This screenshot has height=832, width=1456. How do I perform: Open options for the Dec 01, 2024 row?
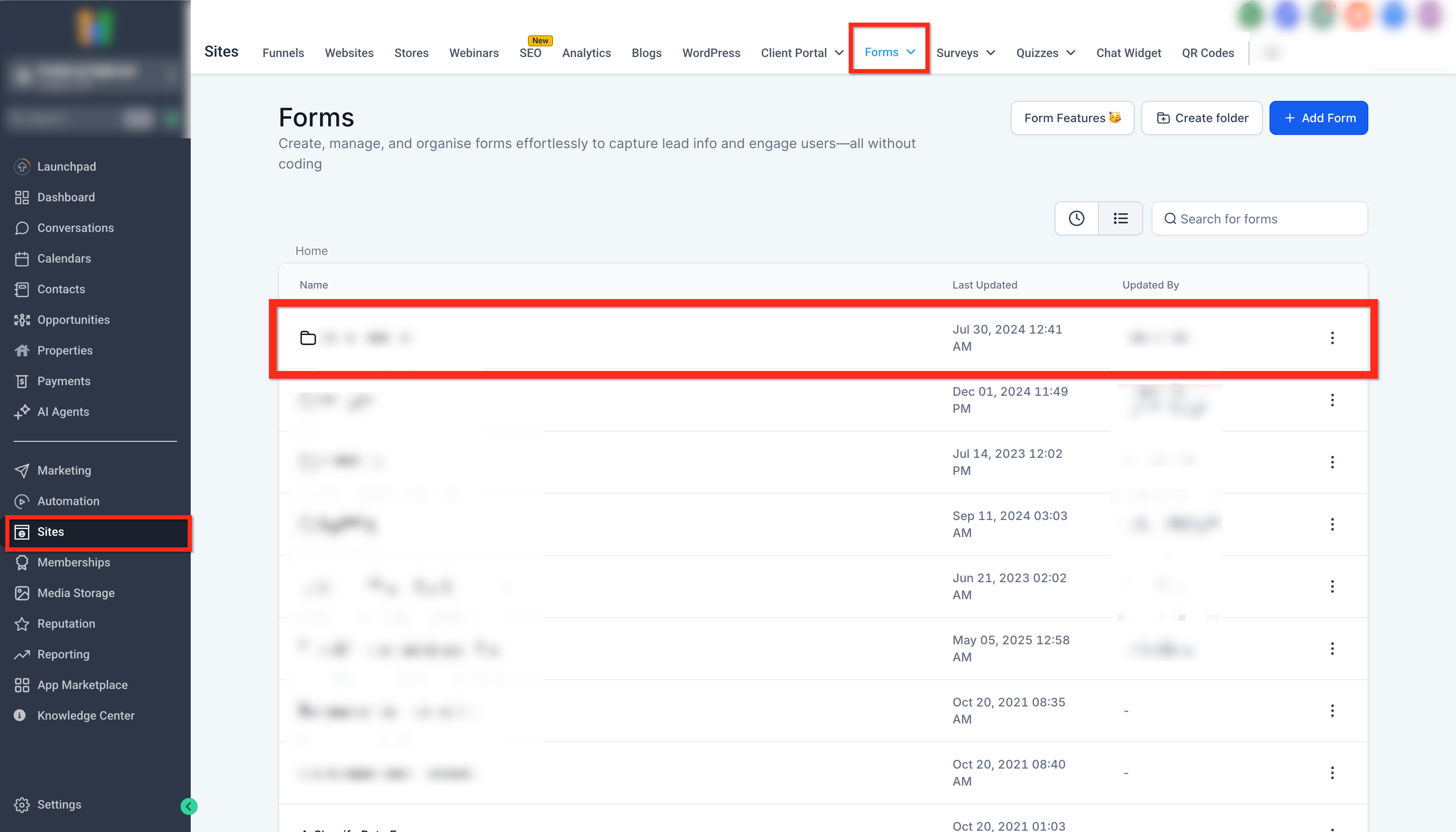click(1332, 400)
